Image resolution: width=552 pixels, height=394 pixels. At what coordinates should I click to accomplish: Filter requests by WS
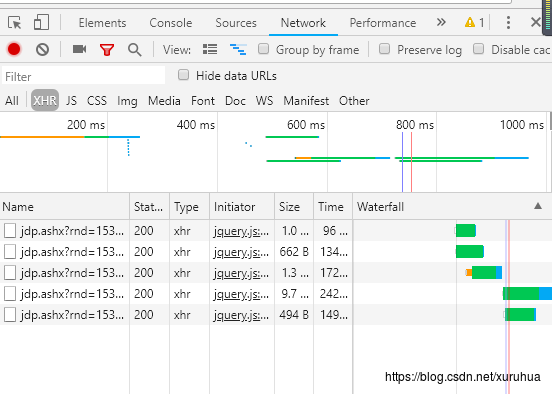point(264,101)
